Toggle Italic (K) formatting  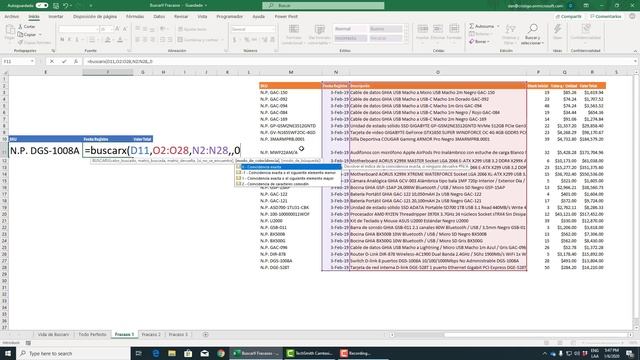[69, 40]
